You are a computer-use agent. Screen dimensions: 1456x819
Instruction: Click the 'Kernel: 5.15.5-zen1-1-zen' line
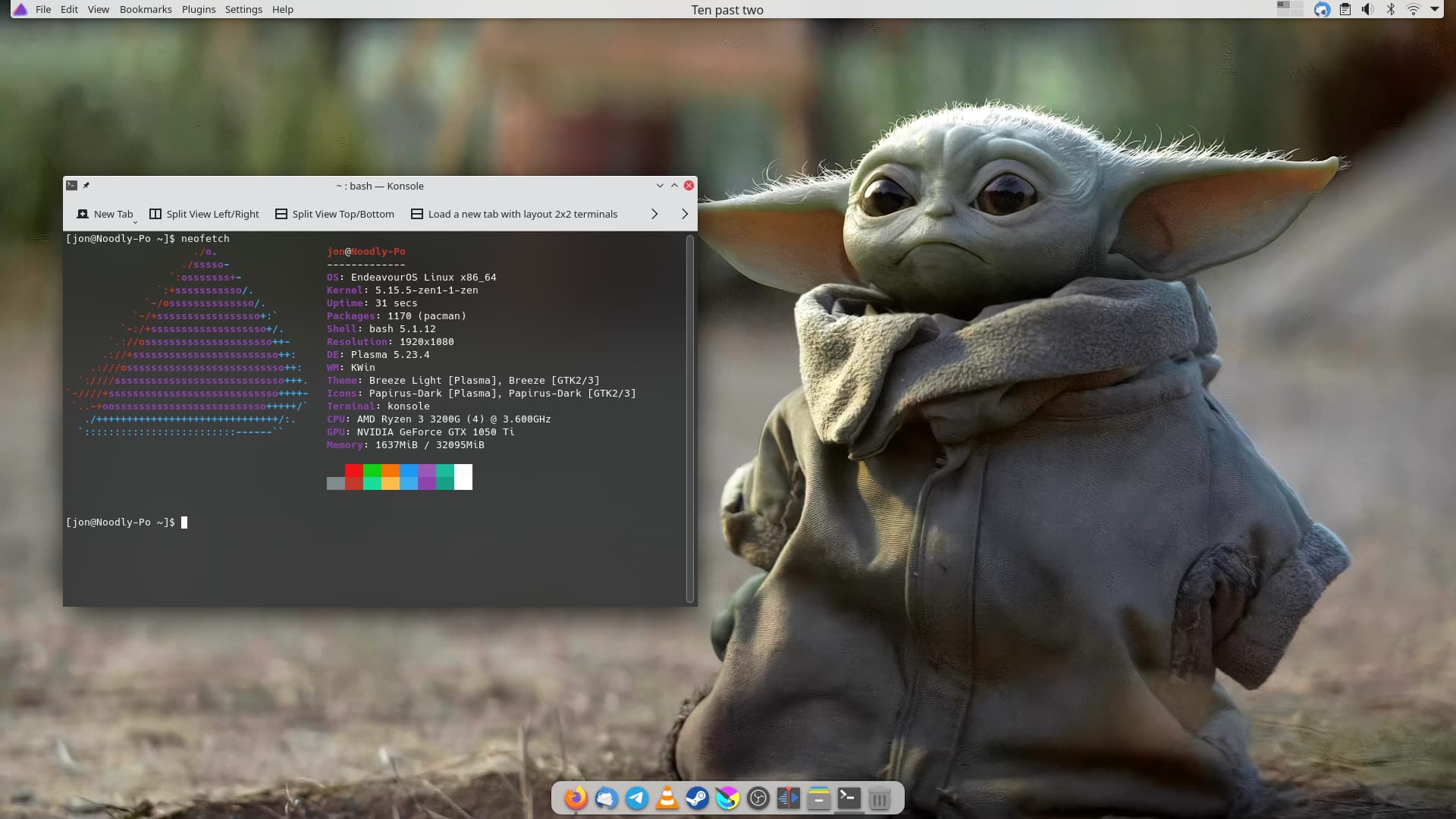403,290
